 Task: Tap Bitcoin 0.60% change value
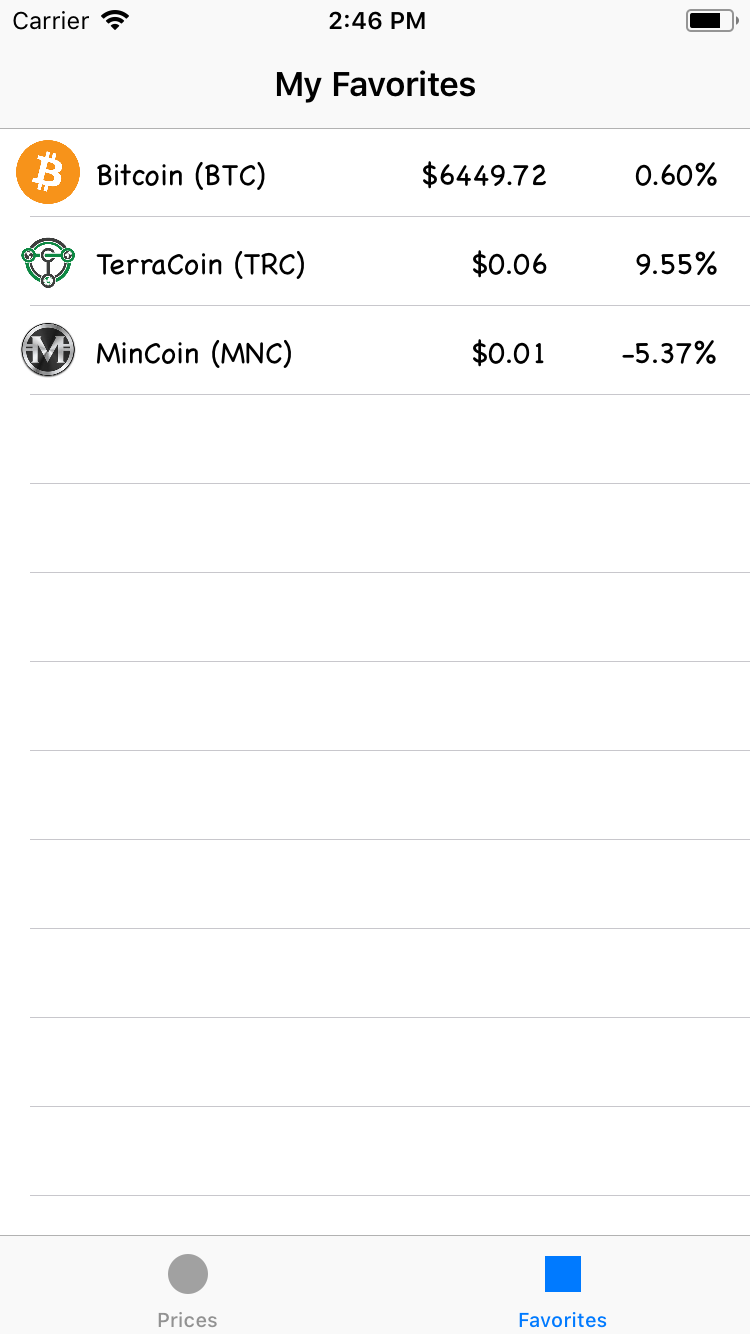676,176
